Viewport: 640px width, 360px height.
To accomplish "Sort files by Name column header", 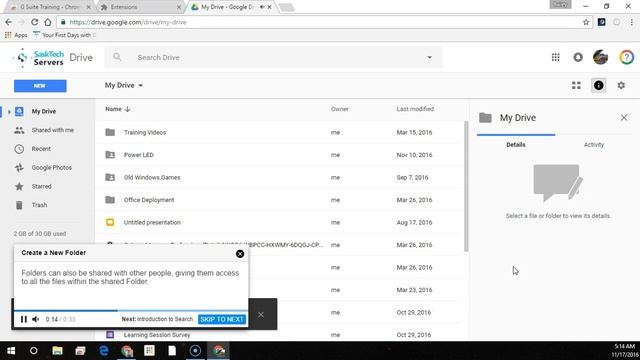I will pyautogui.click(x=118, y=109).
